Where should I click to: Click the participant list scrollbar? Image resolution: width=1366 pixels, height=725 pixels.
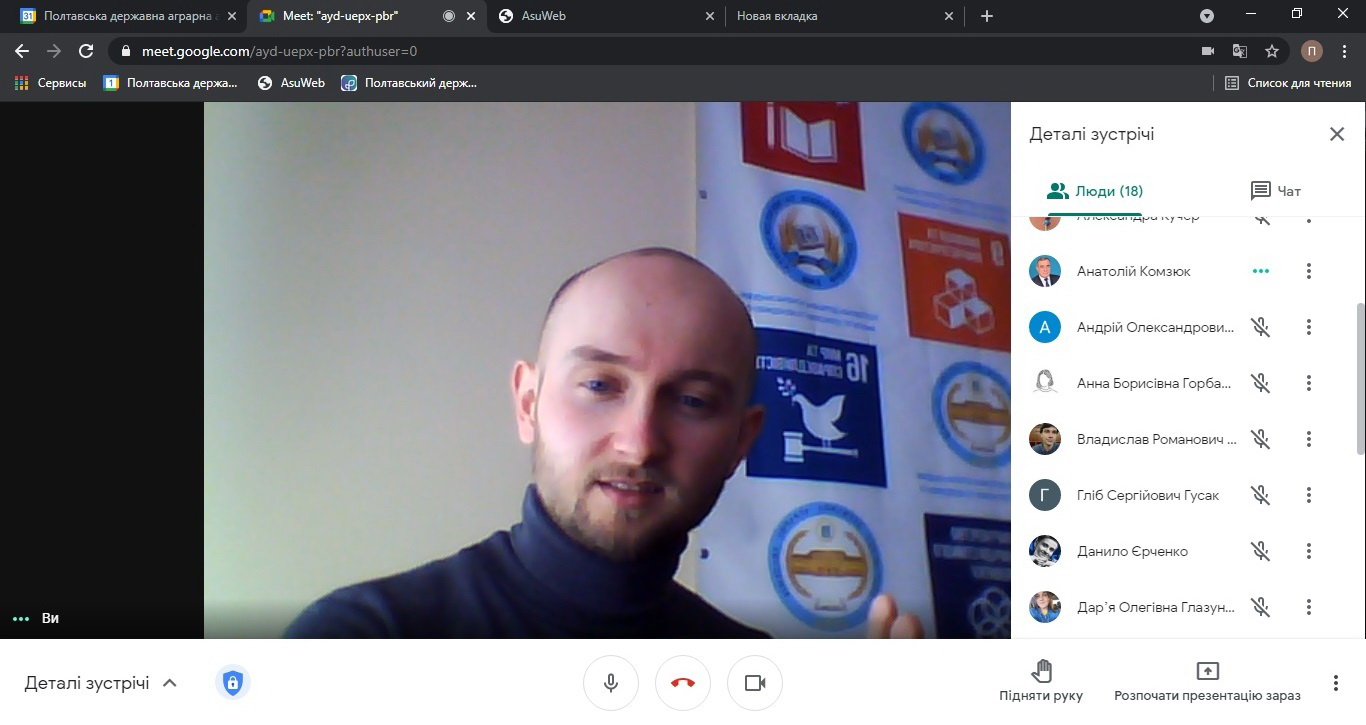point(1360,378)
